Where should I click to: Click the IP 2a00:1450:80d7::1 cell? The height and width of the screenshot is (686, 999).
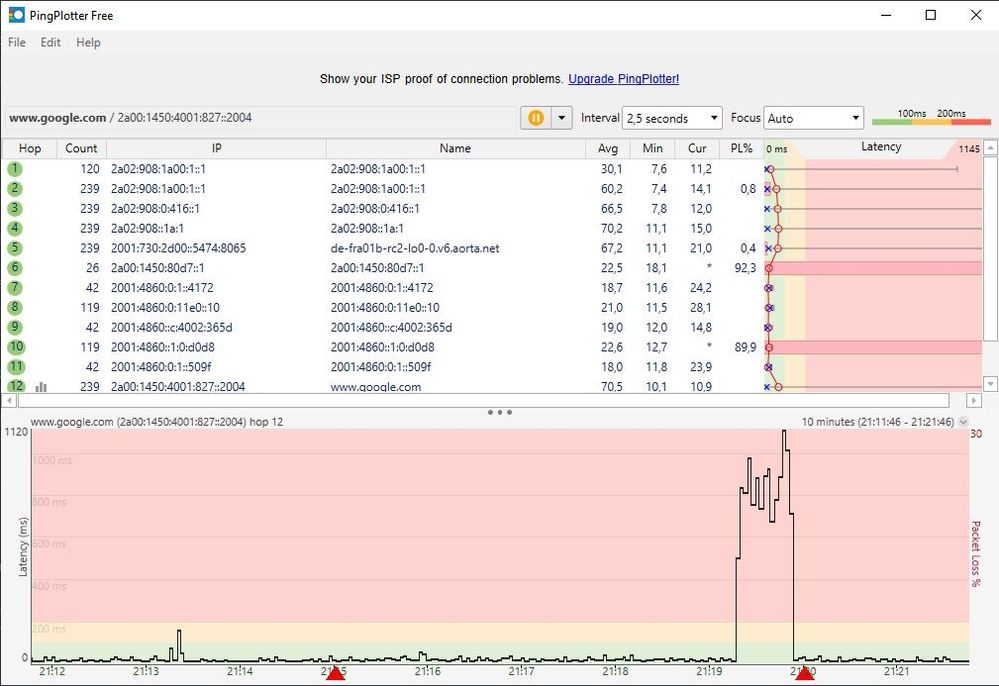157,268
